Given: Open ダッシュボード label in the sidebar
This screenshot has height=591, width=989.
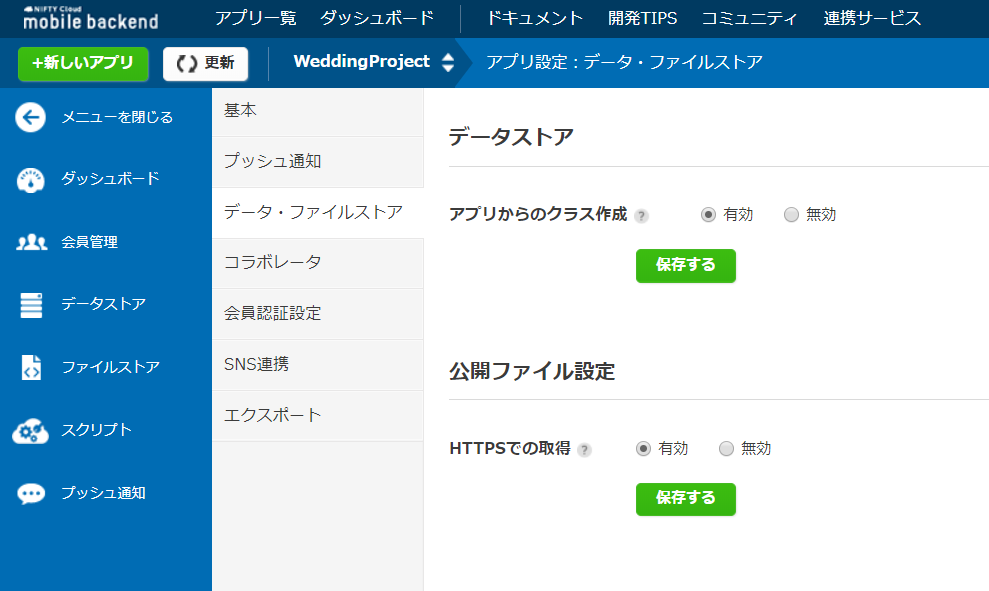Looking at the screenshot, I should pos(110,179).
